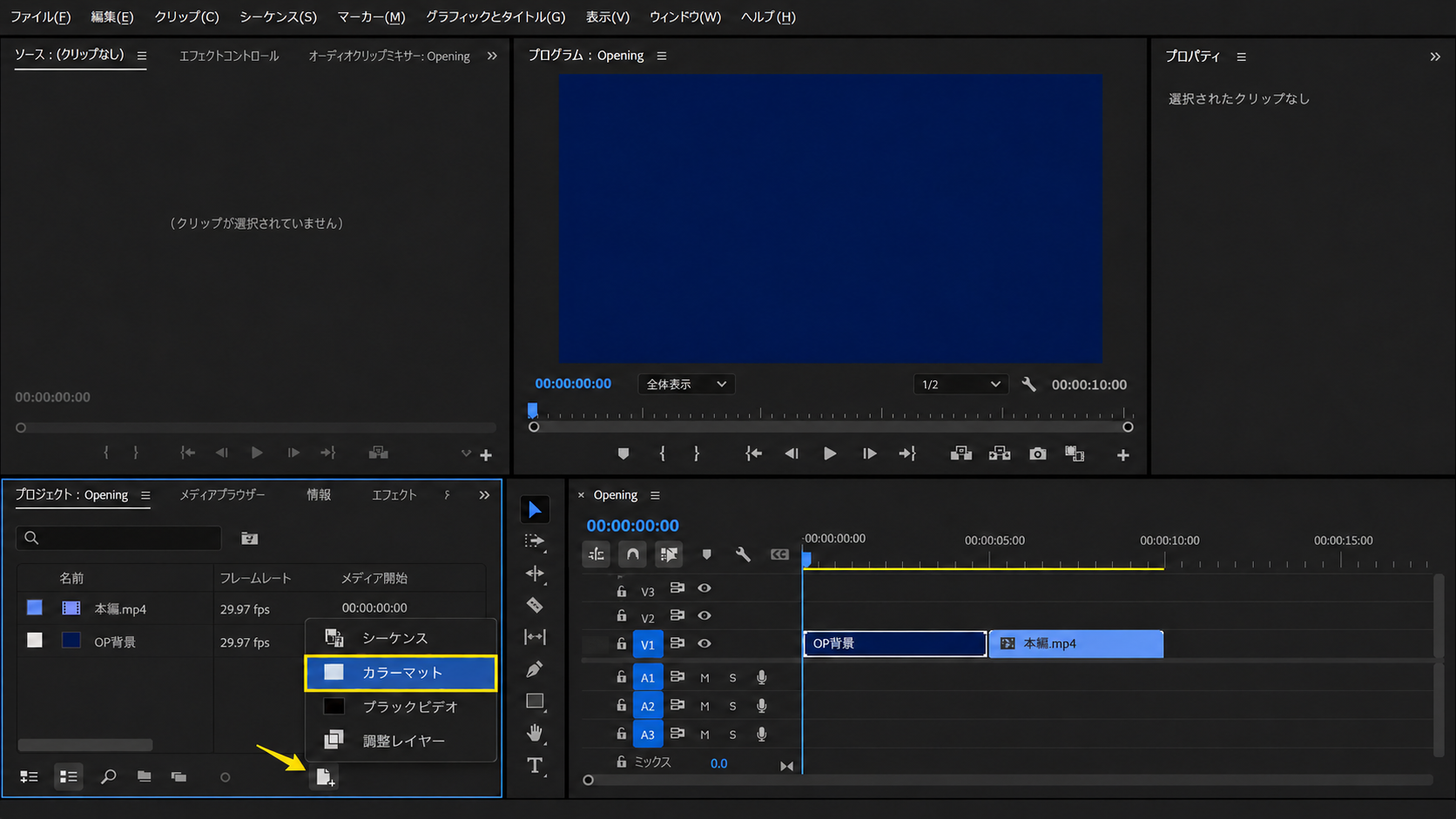
Task: Toggle V3 track visibility eye
Action: (x=704, y=588)
